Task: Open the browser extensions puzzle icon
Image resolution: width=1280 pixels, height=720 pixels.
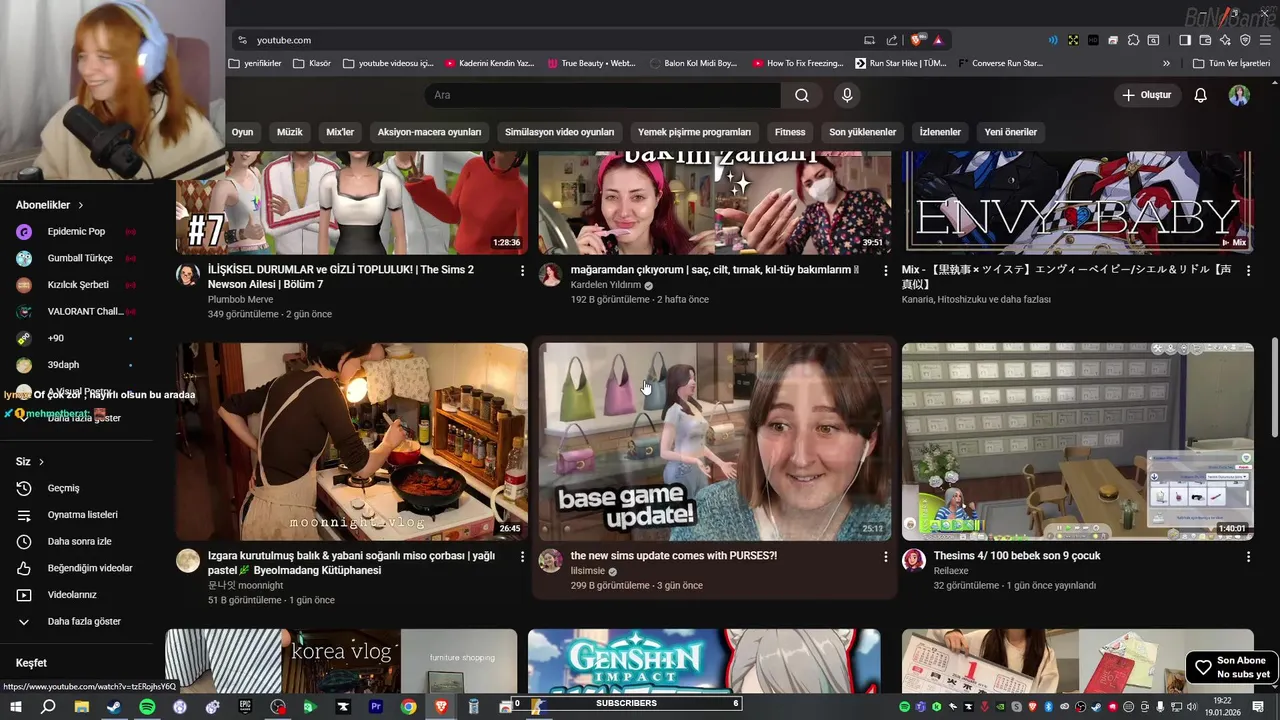Action: (1133, 40)
